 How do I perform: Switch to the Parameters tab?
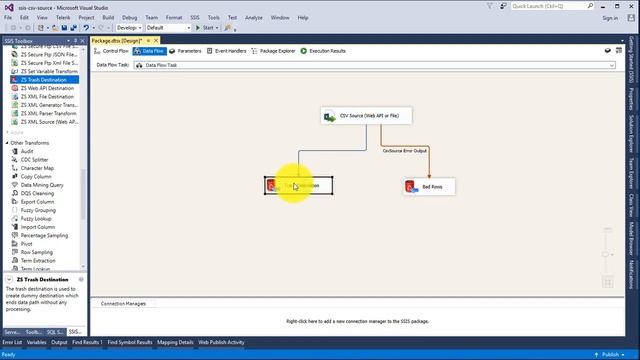185,51
